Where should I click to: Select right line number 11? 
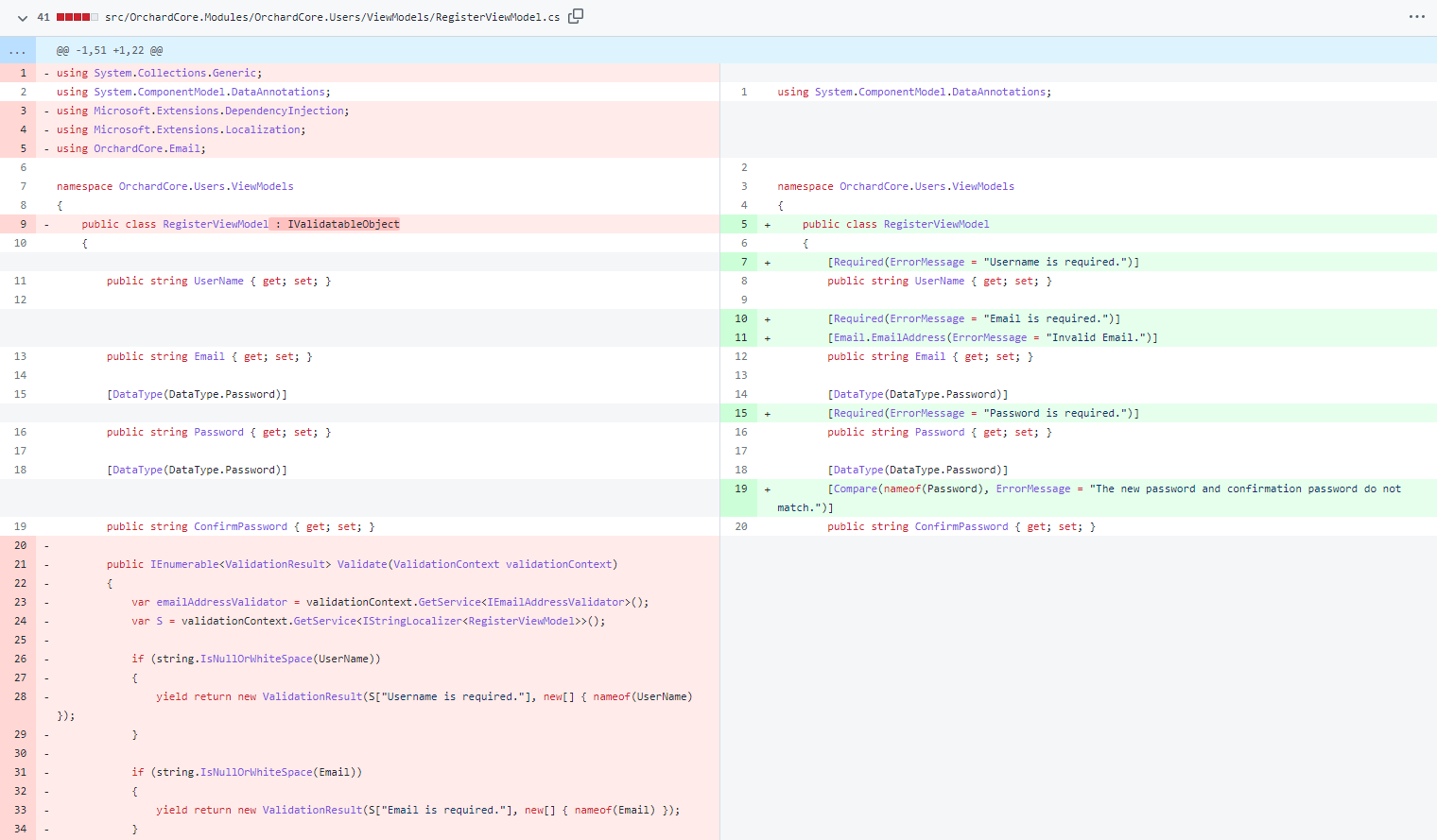[741, 337]
